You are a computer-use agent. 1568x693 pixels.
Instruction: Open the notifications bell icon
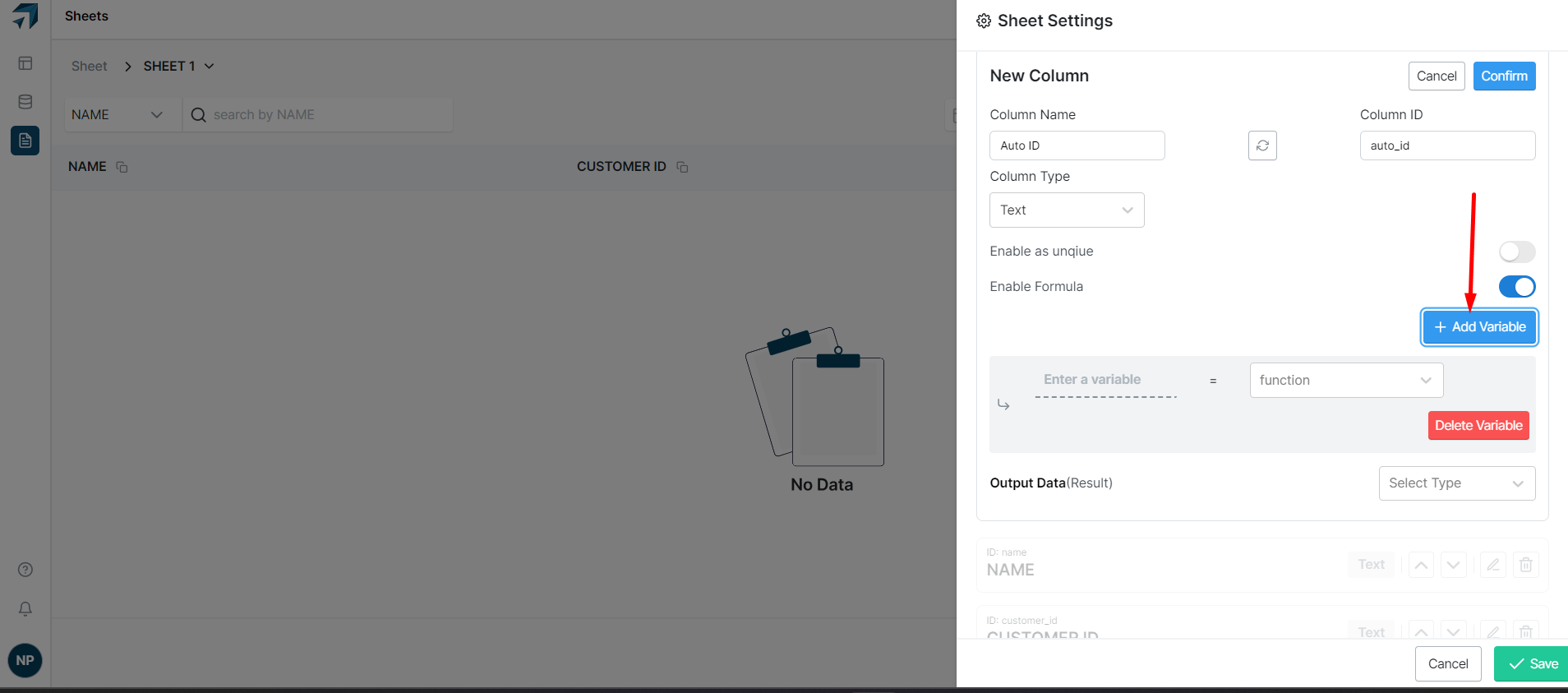pyautogui.click(x=25, y=609)
